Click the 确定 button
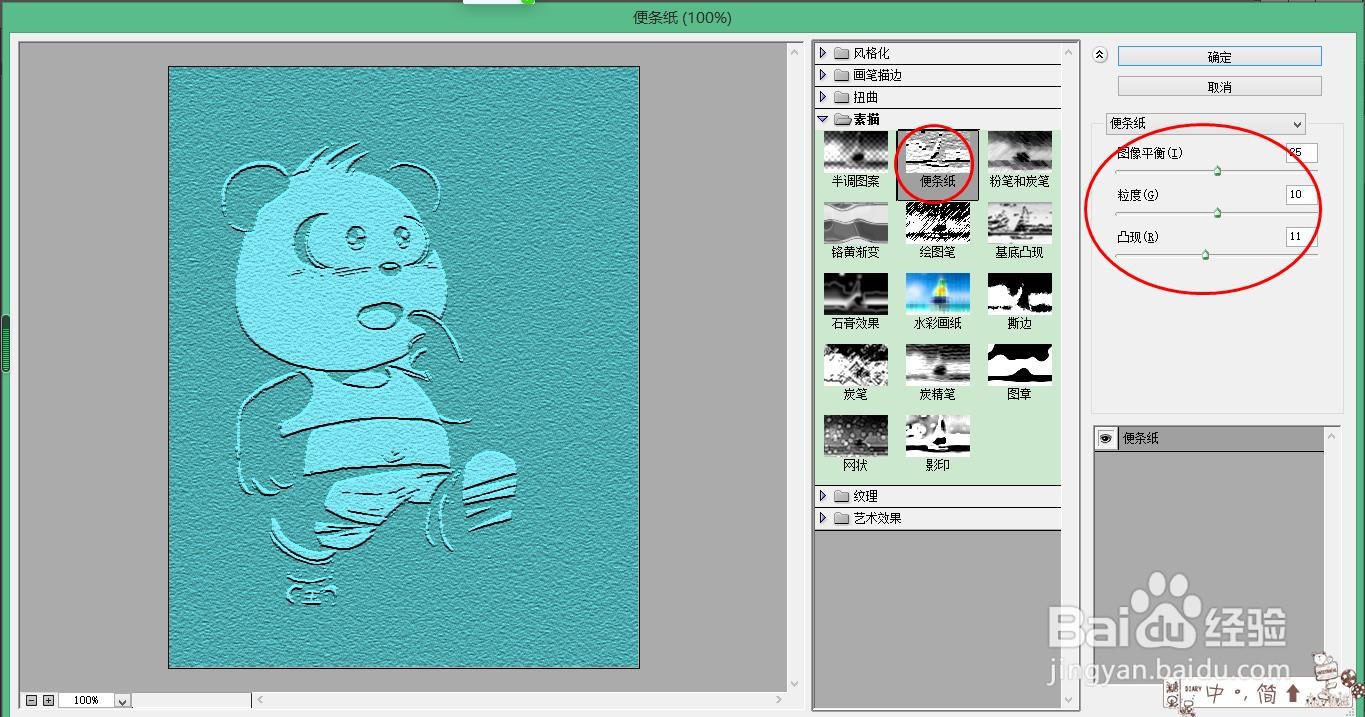Image resolution: width=1365 pixels, height=717 pixels. pos(1219,57)
